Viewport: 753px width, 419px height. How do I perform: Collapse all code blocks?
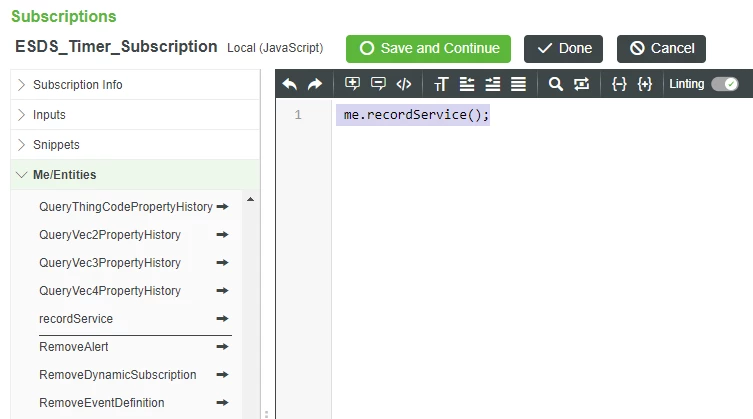pos(619,84)
